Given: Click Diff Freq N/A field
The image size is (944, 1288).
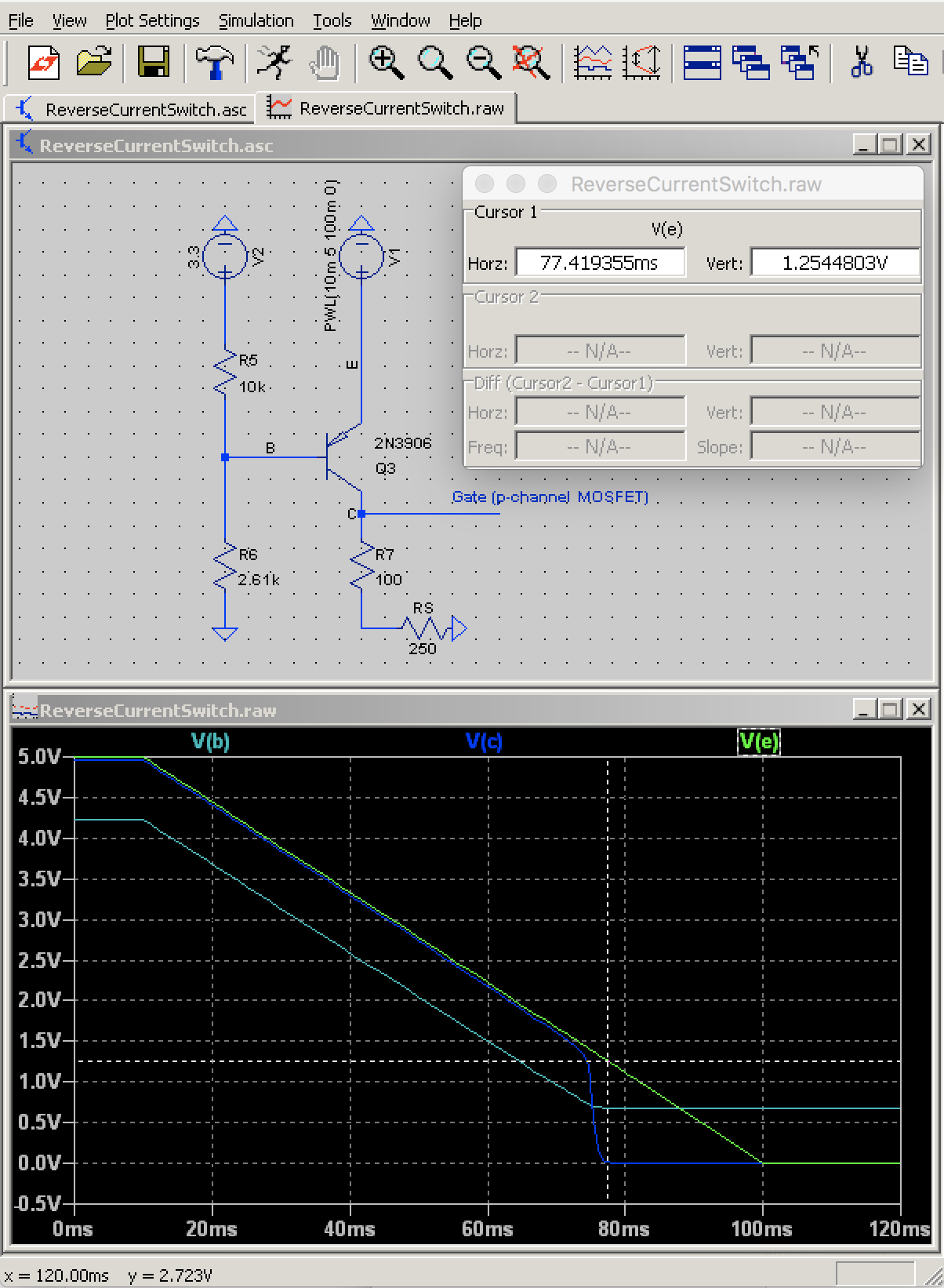Looking at the screenshot, I should [x=600, y=446].
